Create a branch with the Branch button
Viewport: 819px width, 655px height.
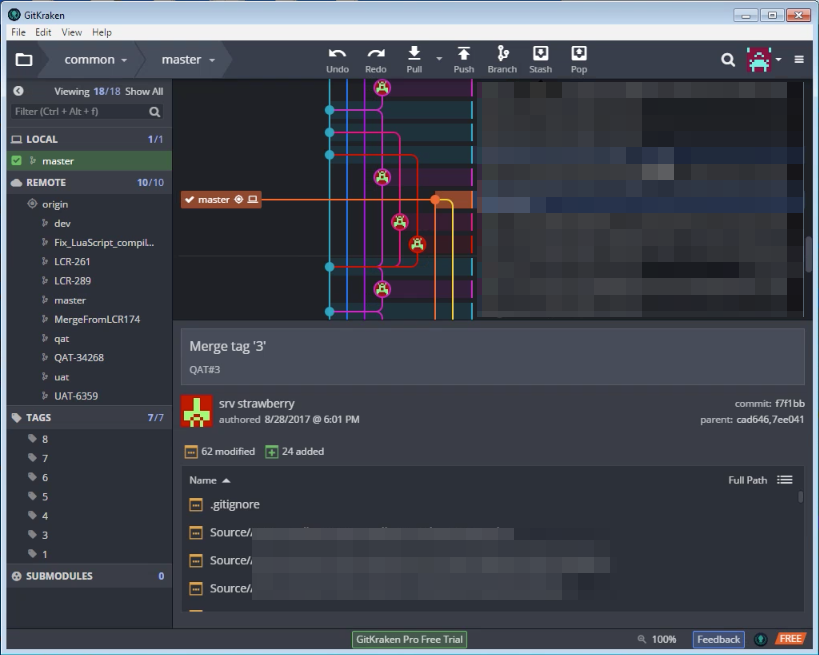502,61
